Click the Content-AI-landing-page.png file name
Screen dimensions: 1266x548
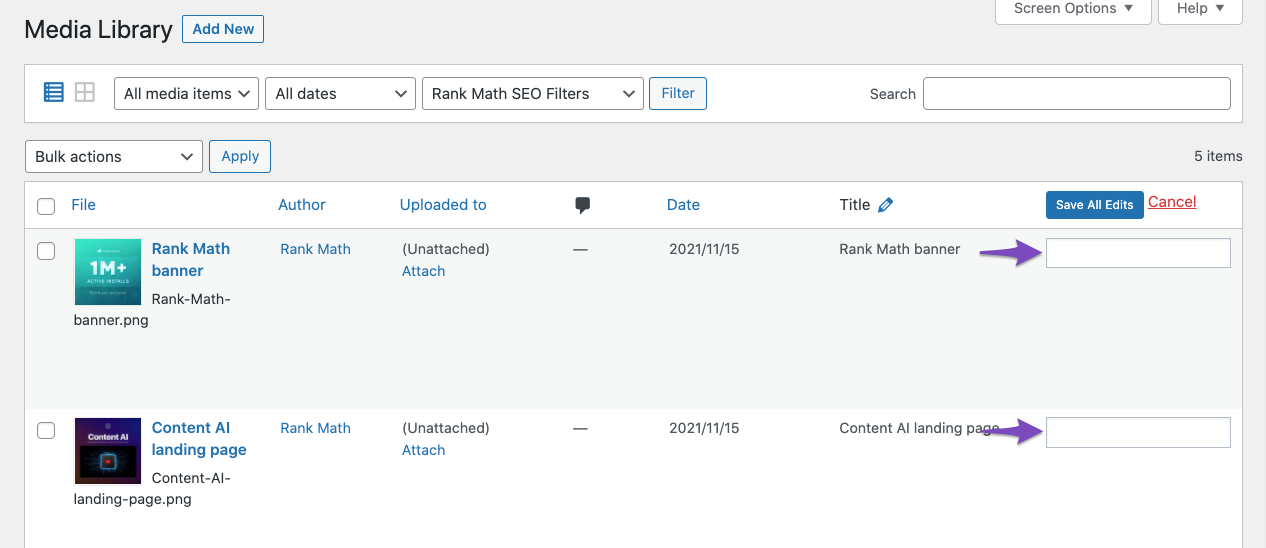tap(152, 488)
